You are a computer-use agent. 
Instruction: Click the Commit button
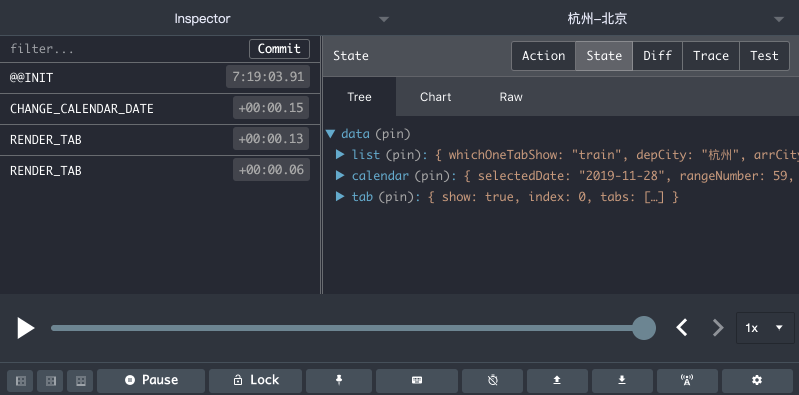pos(279,49)
